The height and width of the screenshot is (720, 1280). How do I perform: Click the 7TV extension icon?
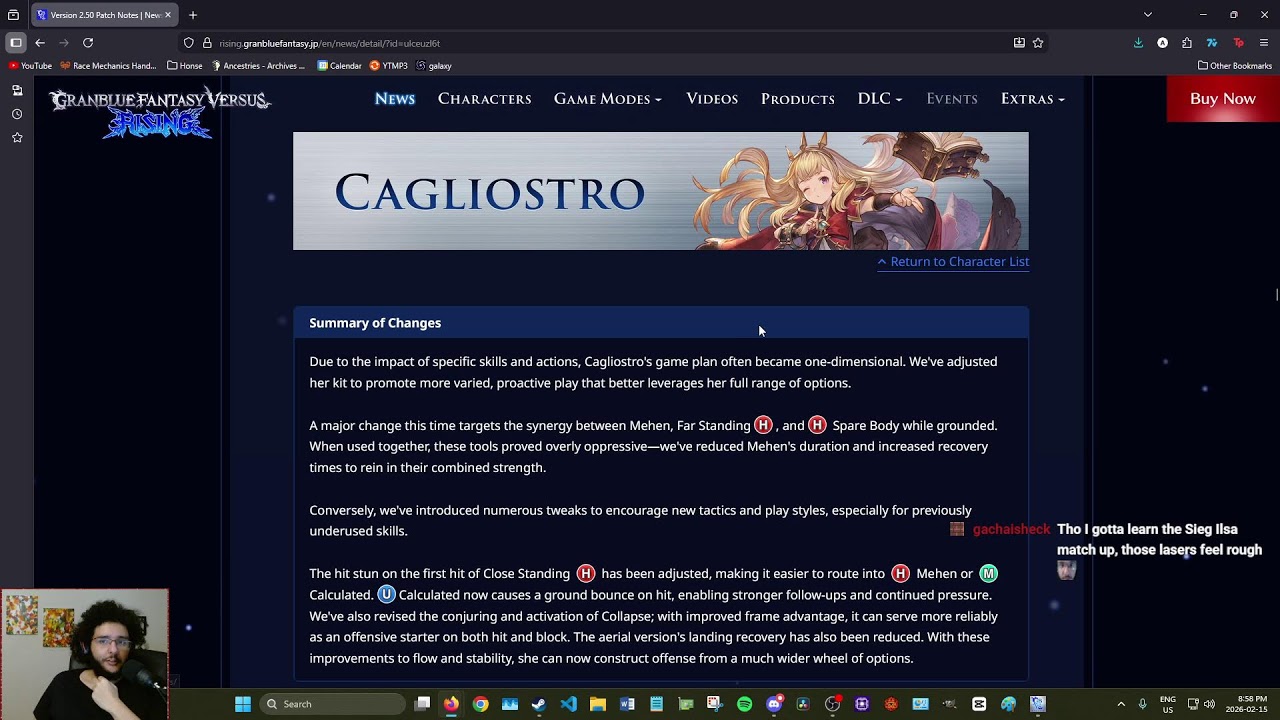(1212, 43)
